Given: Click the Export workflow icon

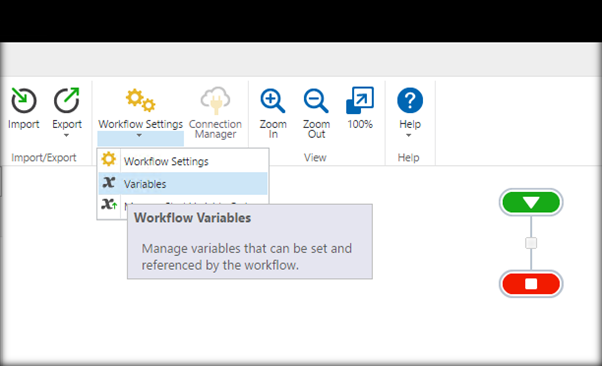Looking at the screenshot, I should [67, 100].
